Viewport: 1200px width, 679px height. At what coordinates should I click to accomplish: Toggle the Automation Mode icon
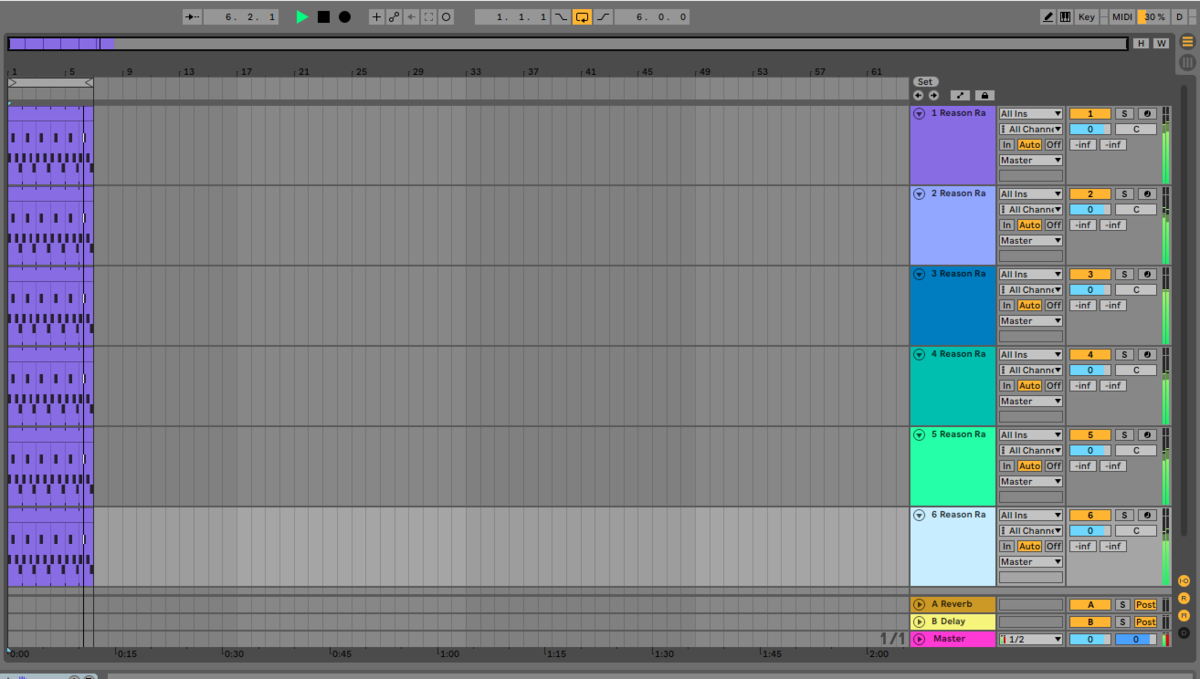point(959,95)
